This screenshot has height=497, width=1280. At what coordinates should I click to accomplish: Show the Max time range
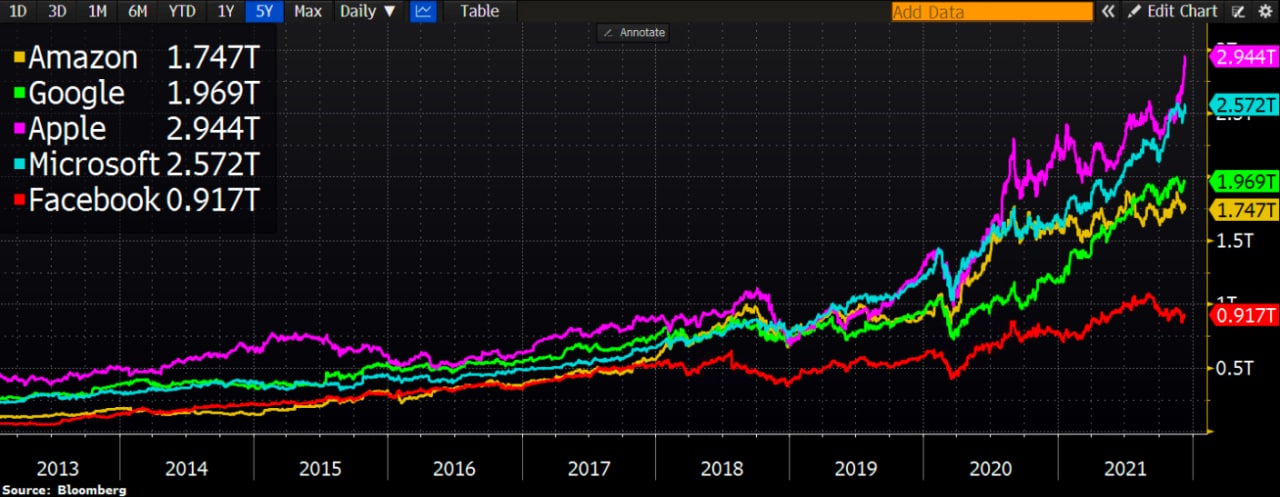pyautogui.click(x=308, y=11)
